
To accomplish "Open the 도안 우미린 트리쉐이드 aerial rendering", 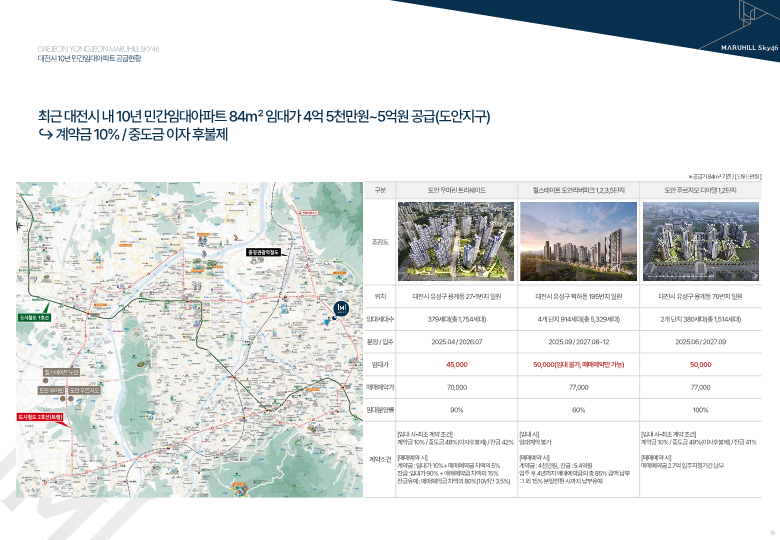I will (x=456, y=241).
